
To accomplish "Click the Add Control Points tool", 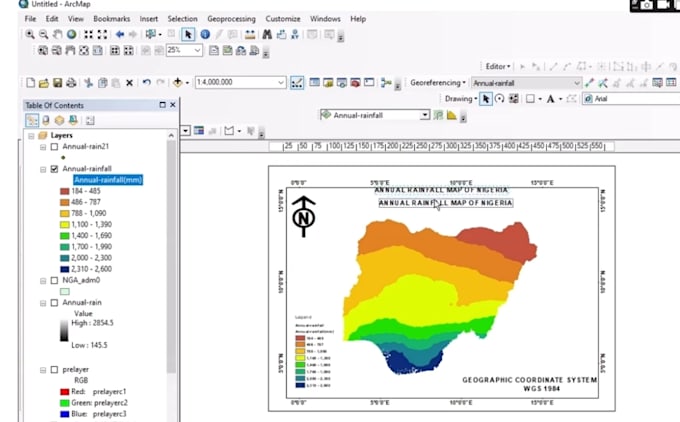I will [589, 82].
